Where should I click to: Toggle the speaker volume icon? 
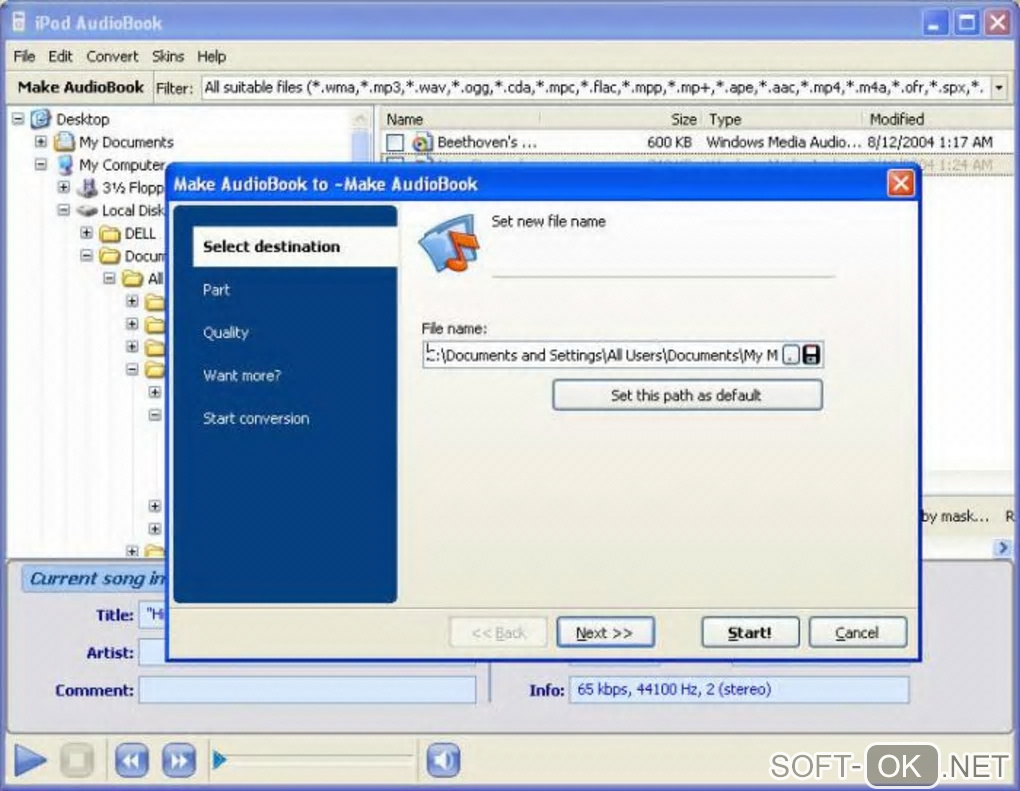pyautogui.click(x=443, y=760)
